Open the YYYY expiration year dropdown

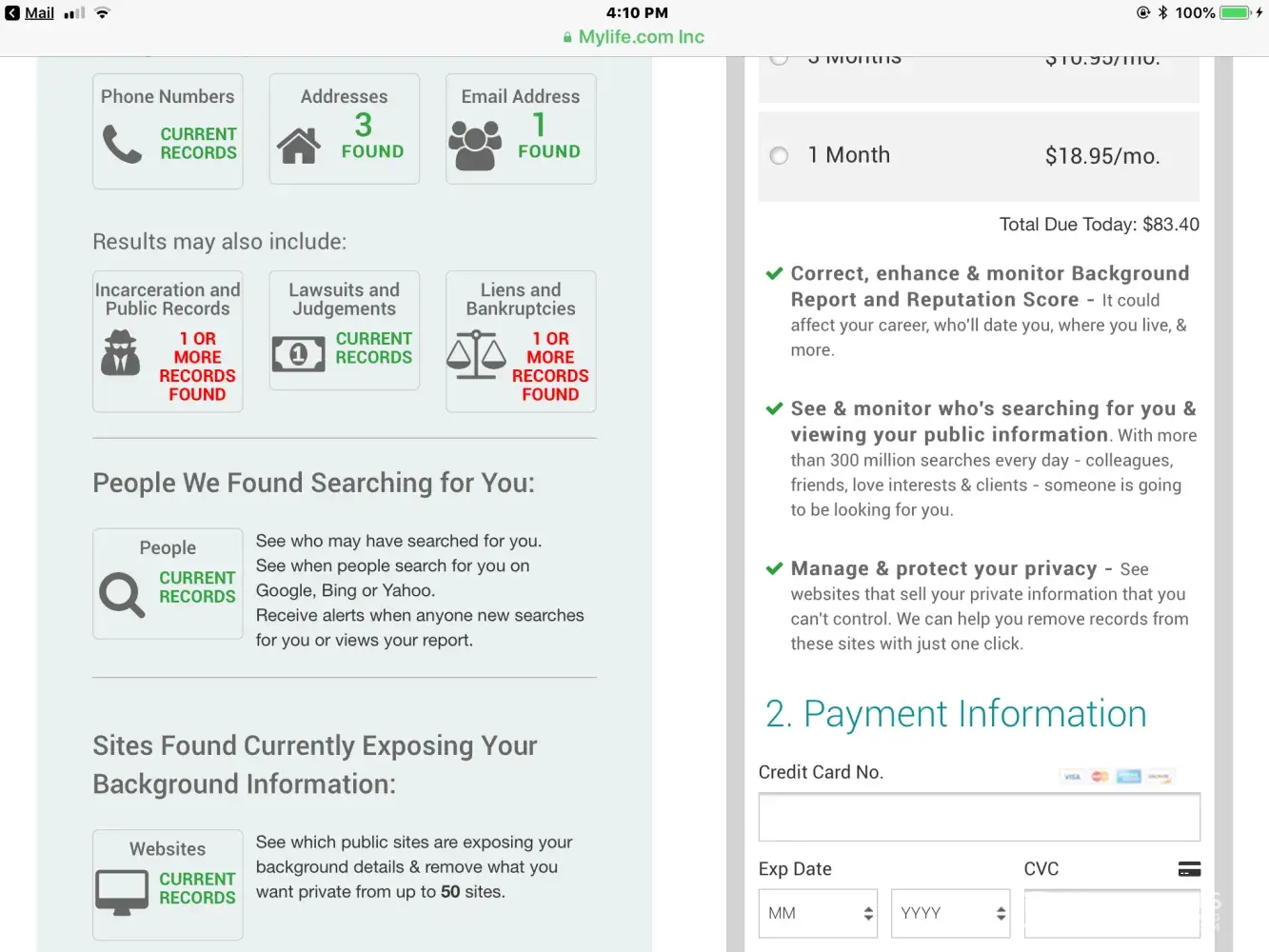pos(950,913)
